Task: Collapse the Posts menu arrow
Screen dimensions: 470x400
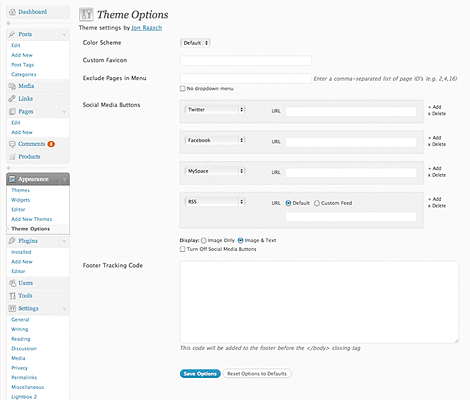Action: [64, 35]
